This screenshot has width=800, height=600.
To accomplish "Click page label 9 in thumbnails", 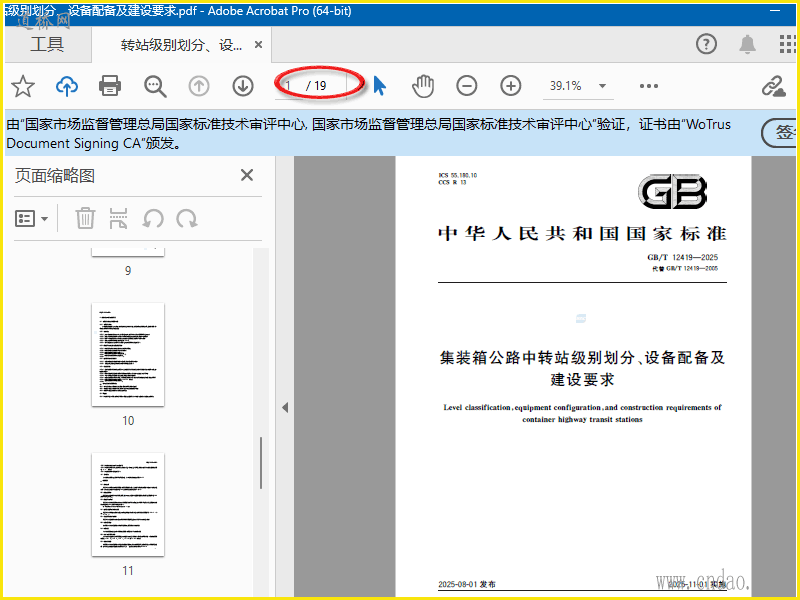I will pos(128,270).
